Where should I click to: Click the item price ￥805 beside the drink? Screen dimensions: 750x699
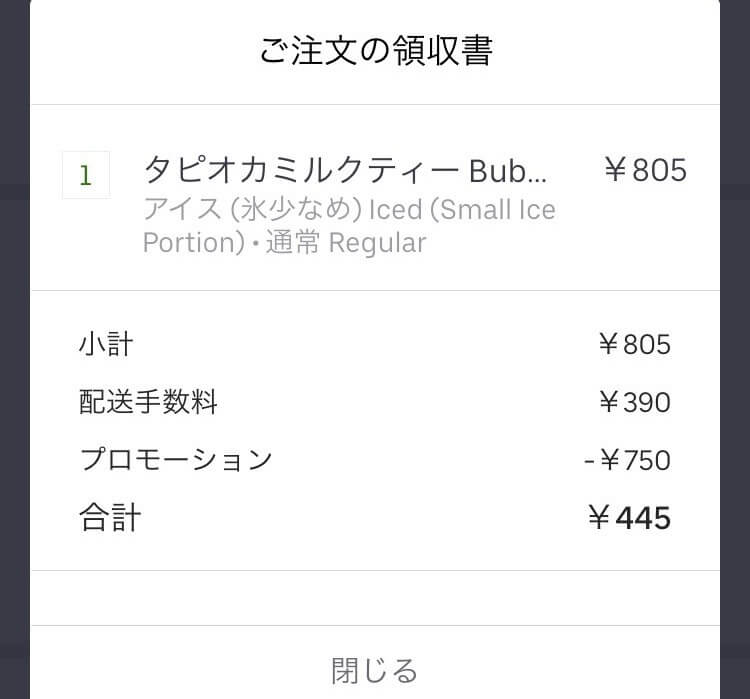coord(645,170)
